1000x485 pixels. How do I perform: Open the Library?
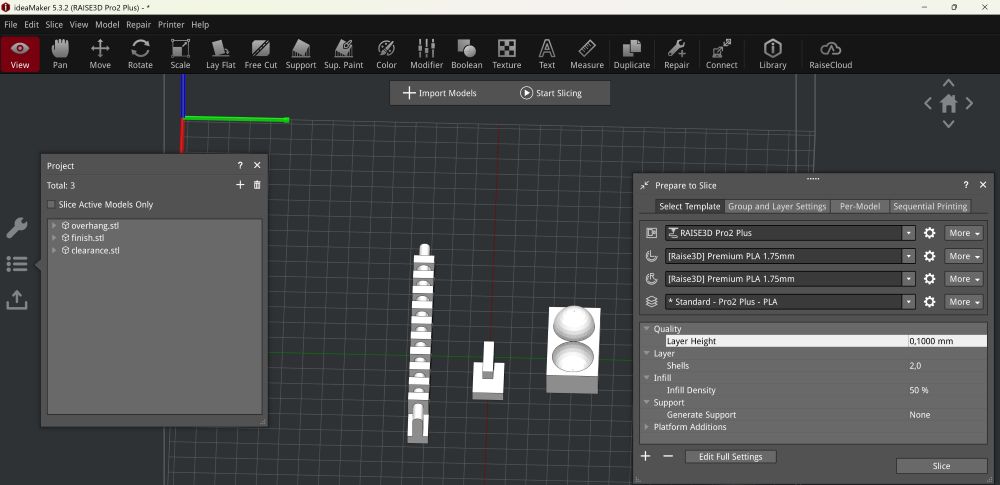coord(773,54)
